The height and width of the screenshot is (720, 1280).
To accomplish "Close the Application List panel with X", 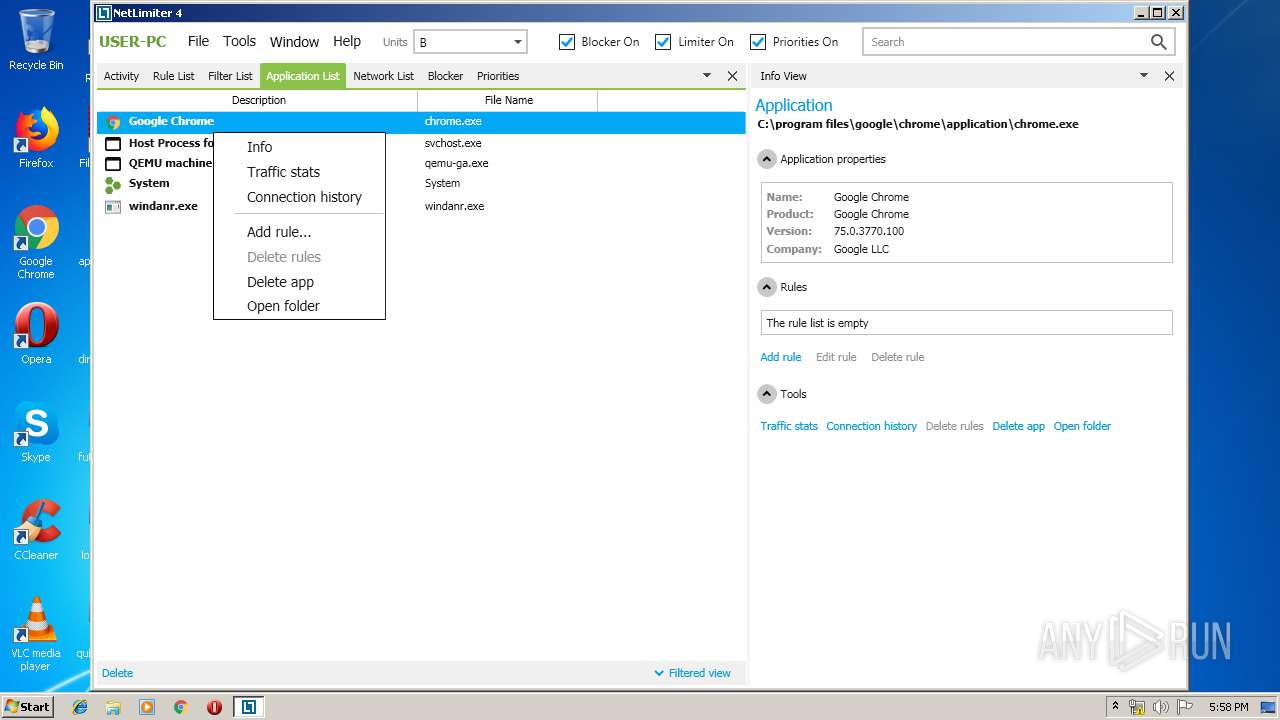I will coord(732,76).
